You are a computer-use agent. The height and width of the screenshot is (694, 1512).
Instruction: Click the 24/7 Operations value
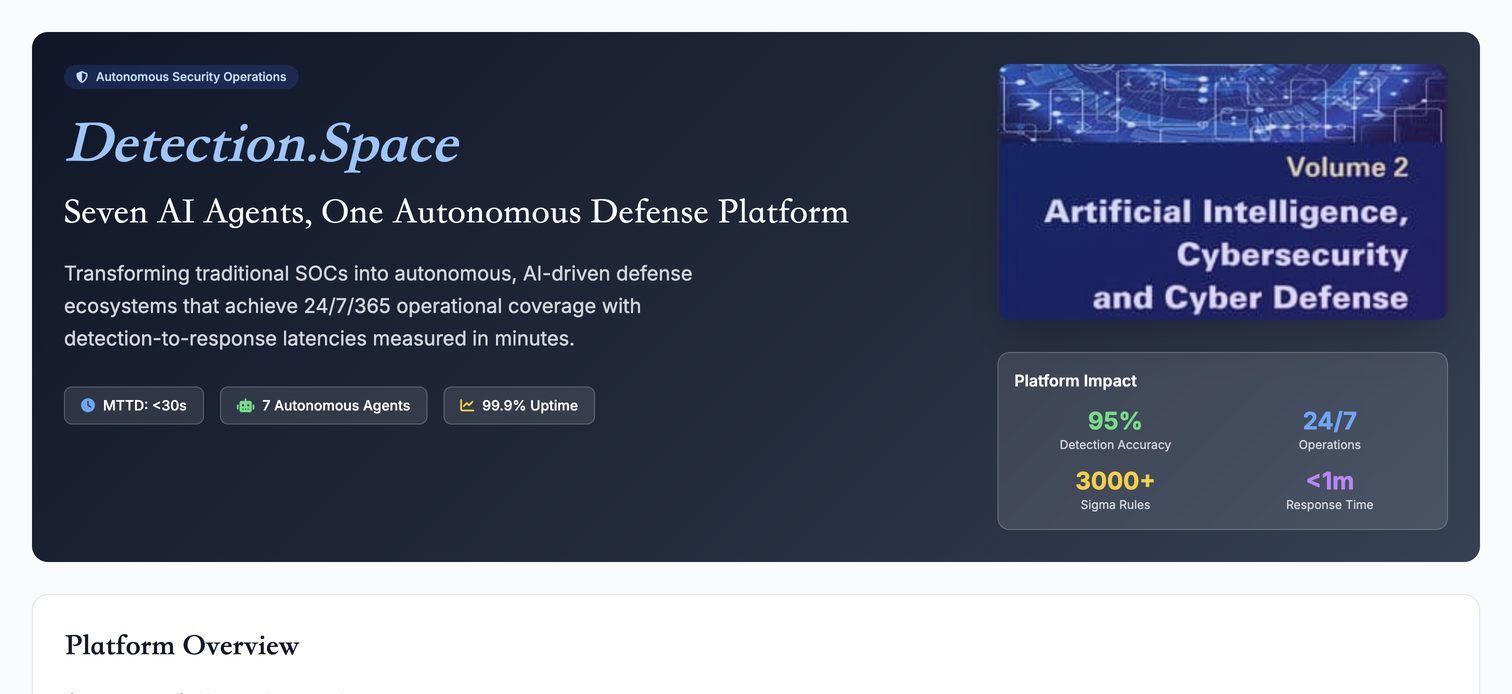pos(1329,421)
